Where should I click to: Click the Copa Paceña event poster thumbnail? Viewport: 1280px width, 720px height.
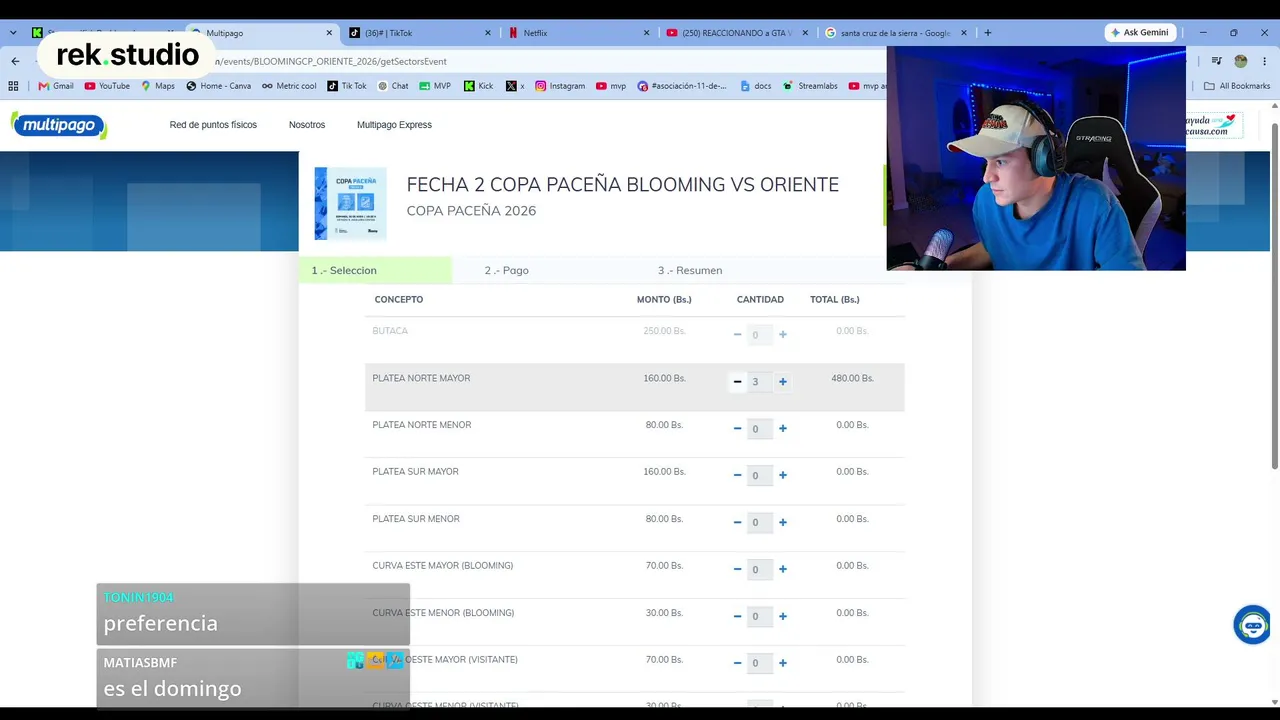350,203
